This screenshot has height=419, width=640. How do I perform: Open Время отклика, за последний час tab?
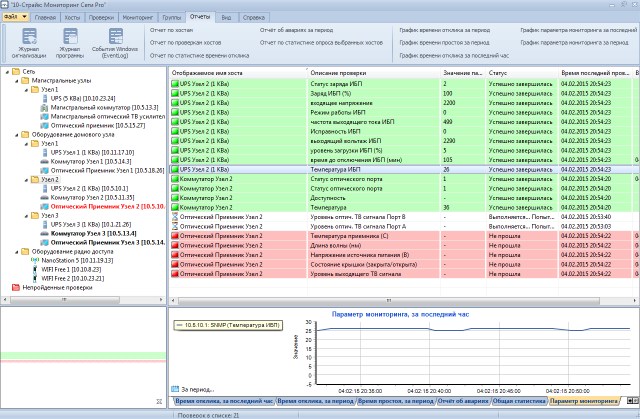pyautogui.click(x=224, y=401)
